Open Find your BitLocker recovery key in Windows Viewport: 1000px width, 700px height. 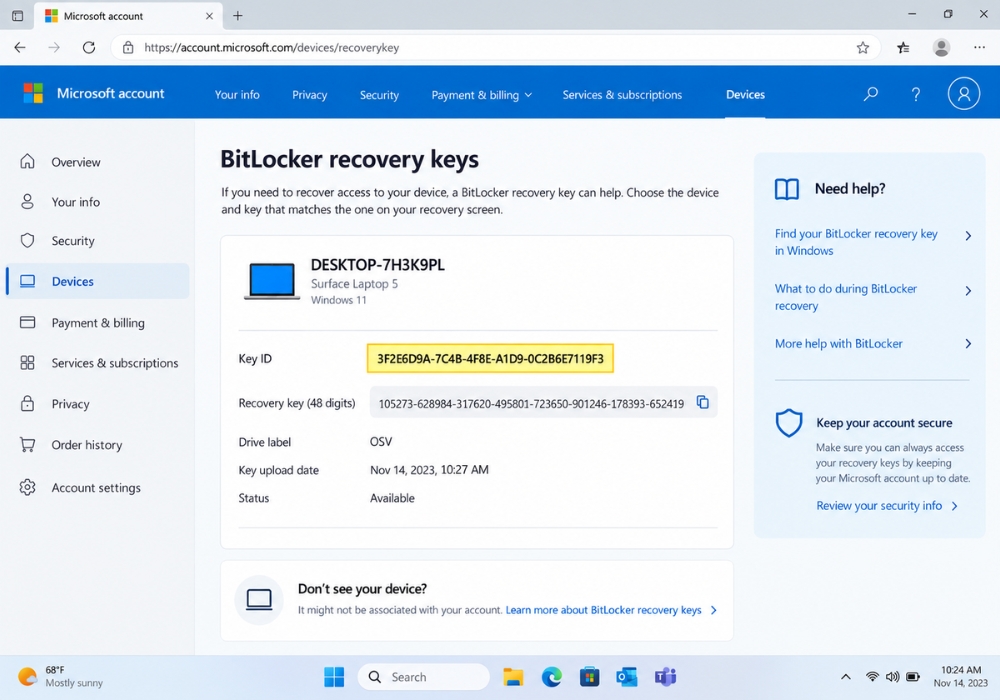tap(856, 242)
